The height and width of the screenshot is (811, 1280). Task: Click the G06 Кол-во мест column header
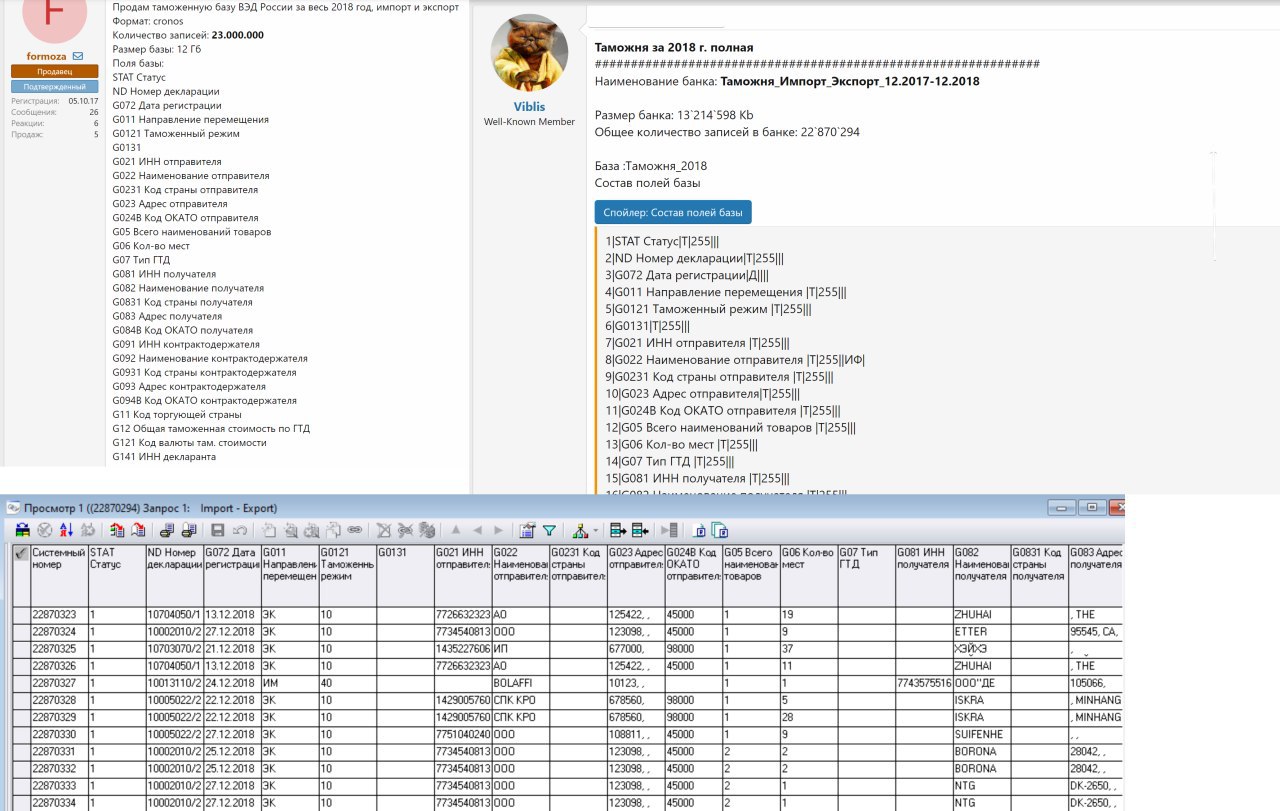tap(809, 575)
